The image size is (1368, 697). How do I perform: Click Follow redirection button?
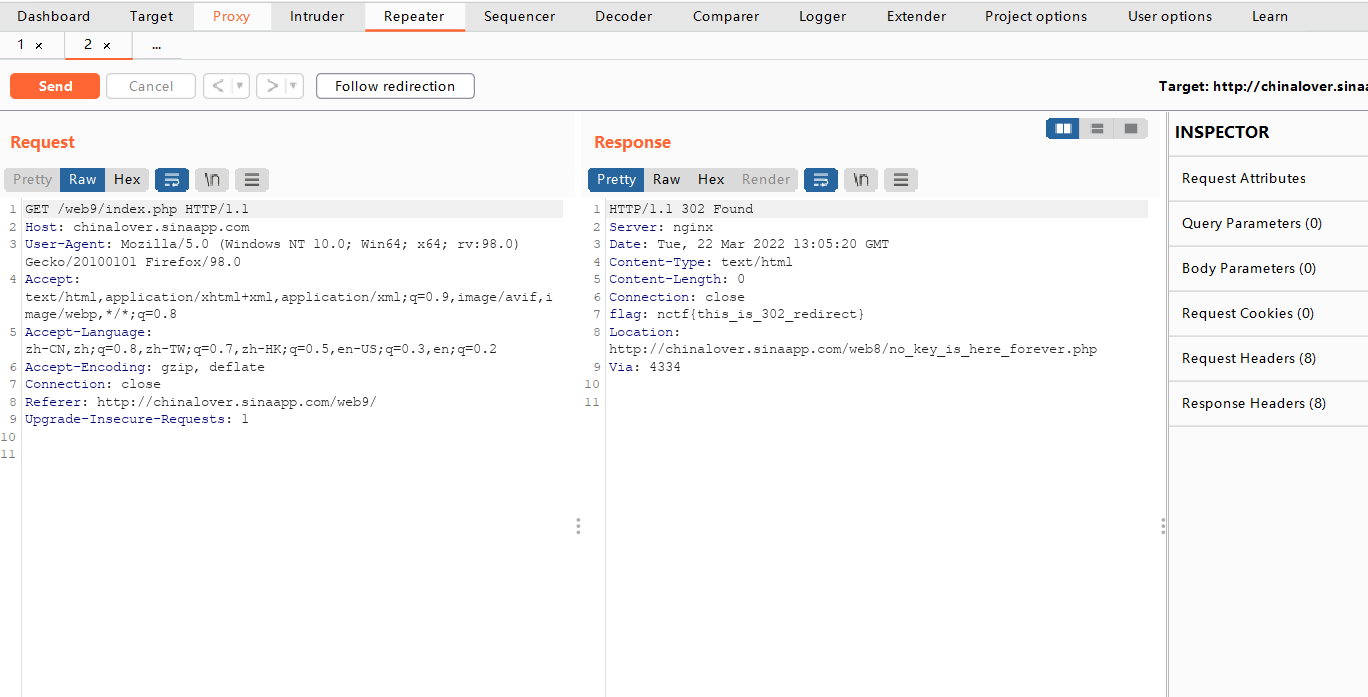click(x=395, y=86)
